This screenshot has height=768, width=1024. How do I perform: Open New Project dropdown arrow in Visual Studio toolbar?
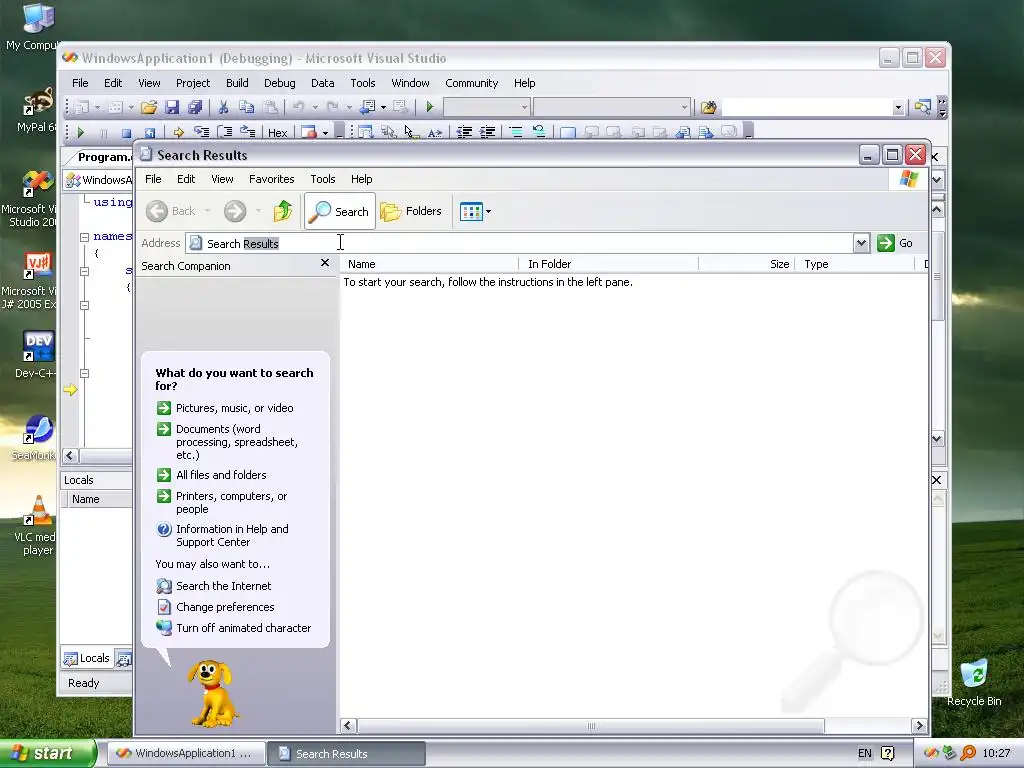[x=97, y=107]
